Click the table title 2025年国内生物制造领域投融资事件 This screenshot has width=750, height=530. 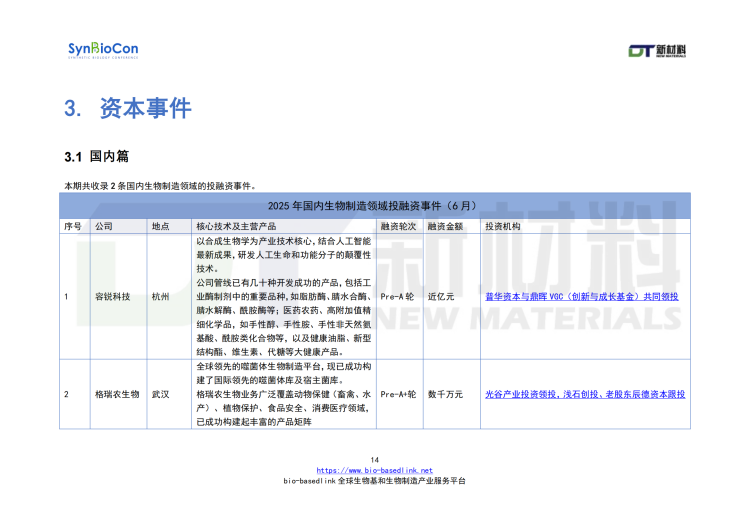[374, 205]
